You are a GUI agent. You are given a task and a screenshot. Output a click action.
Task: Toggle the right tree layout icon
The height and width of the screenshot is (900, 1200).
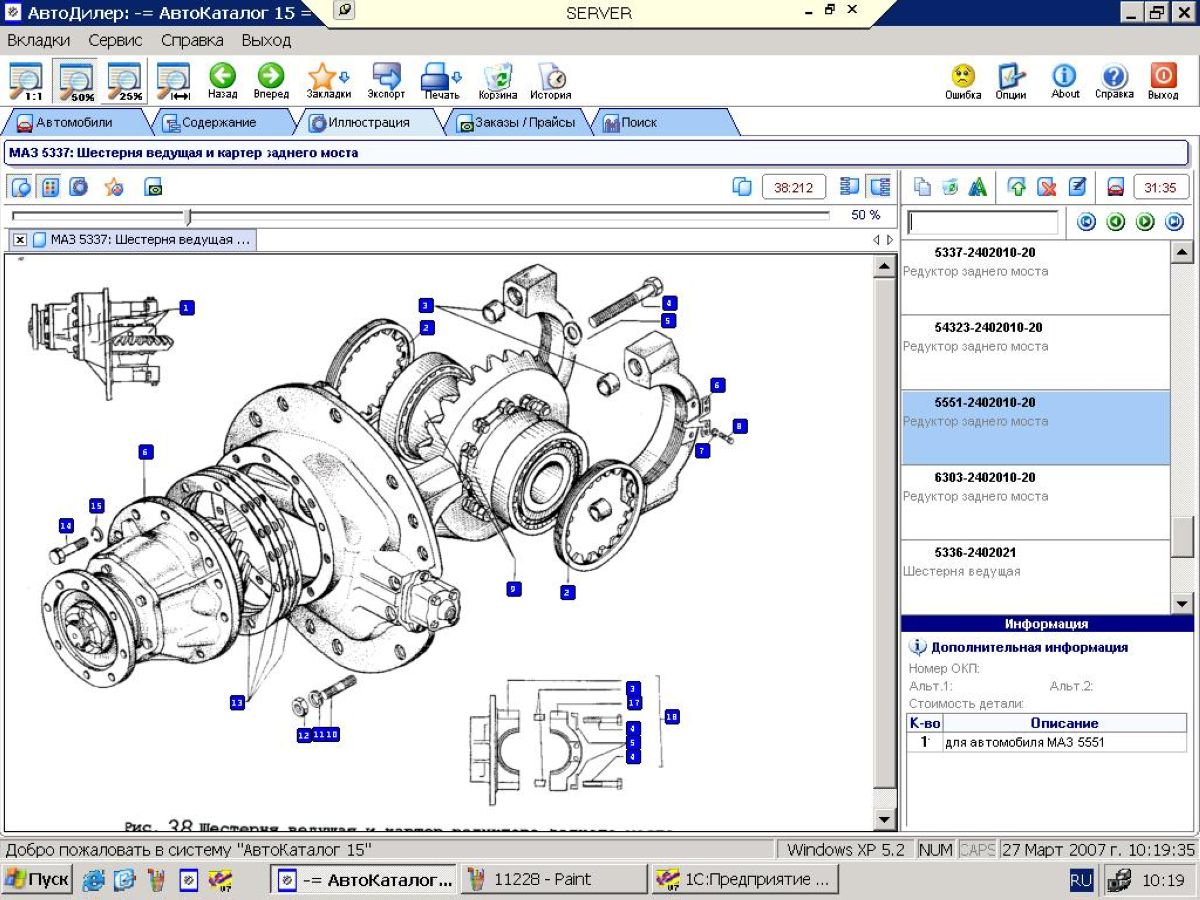(880, 187)
